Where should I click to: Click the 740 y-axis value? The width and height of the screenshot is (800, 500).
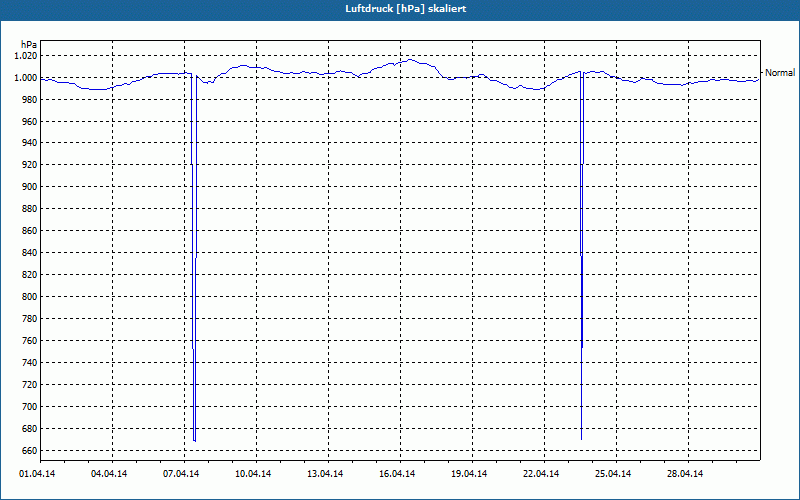point(30,363)
